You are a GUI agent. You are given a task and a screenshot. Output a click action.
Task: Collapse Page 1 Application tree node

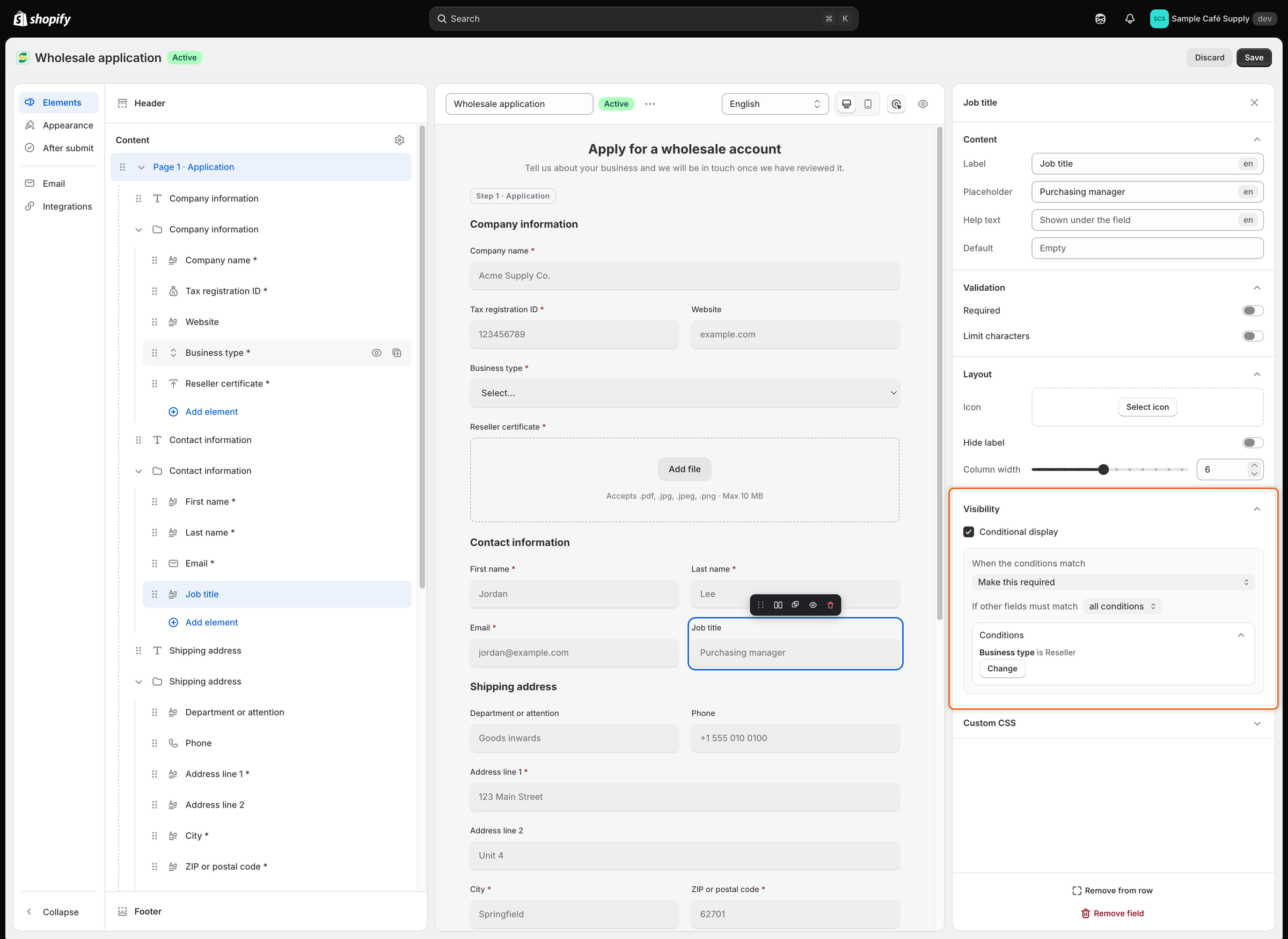(x=142, y=167)
